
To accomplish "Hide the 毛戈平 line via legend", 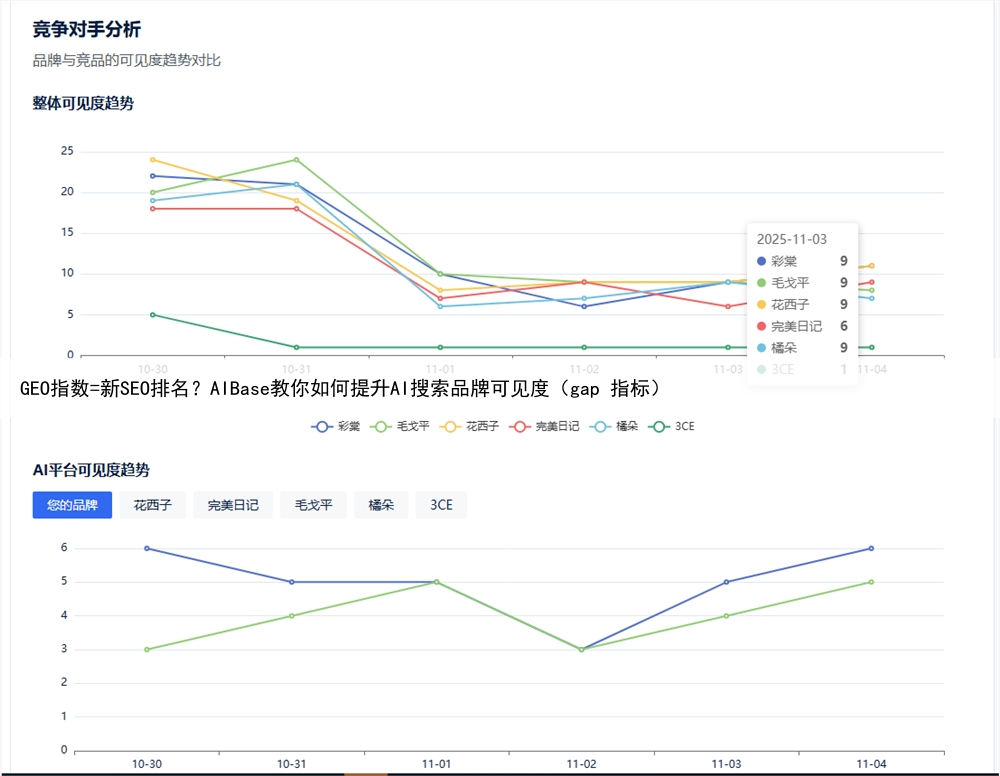I will click(x=400, y=426).
